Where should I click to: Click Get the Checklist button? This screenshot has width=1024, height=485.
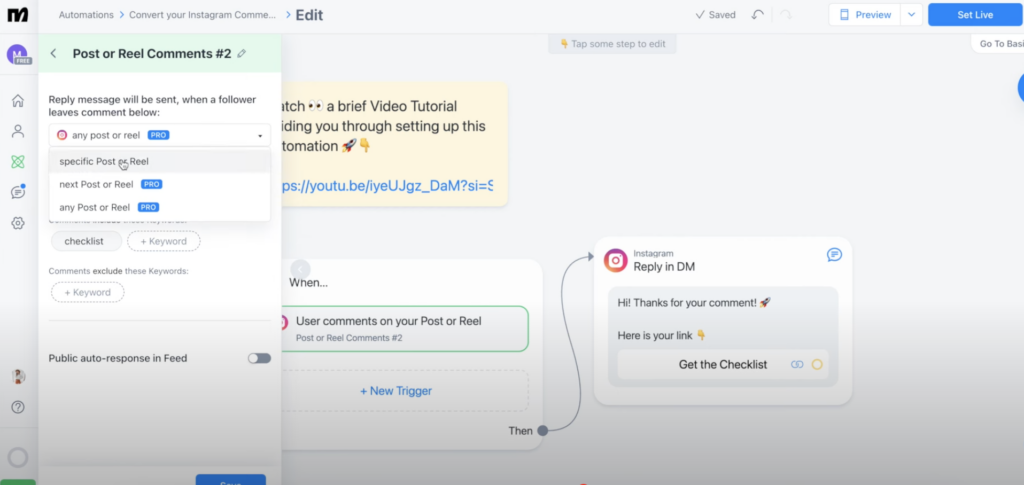pos(723,364)
